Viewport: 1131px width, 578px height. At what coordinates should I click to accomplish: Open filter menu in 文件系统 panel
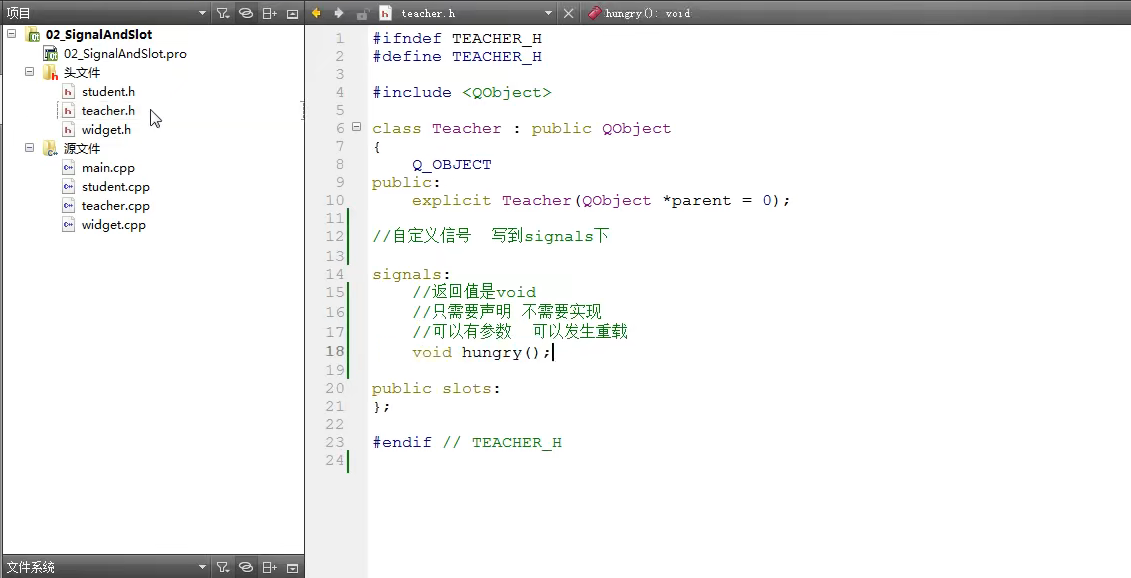pos(223,567)
